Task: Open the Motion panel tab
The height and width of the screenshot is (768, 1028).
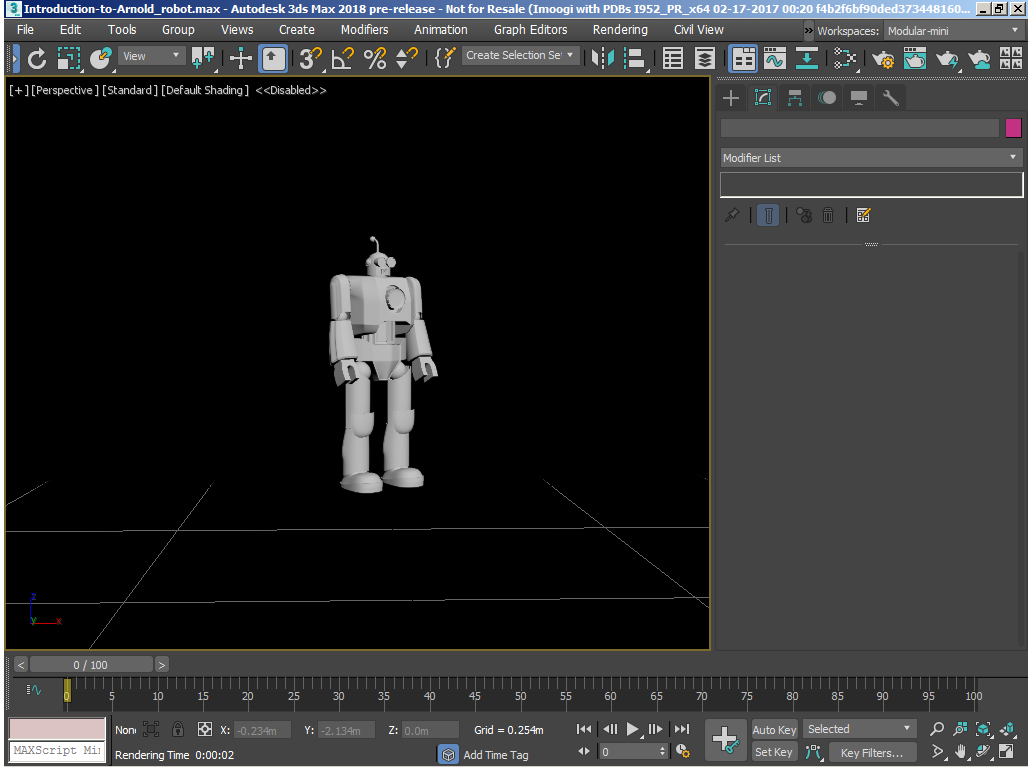Action: tap(827, 97)
